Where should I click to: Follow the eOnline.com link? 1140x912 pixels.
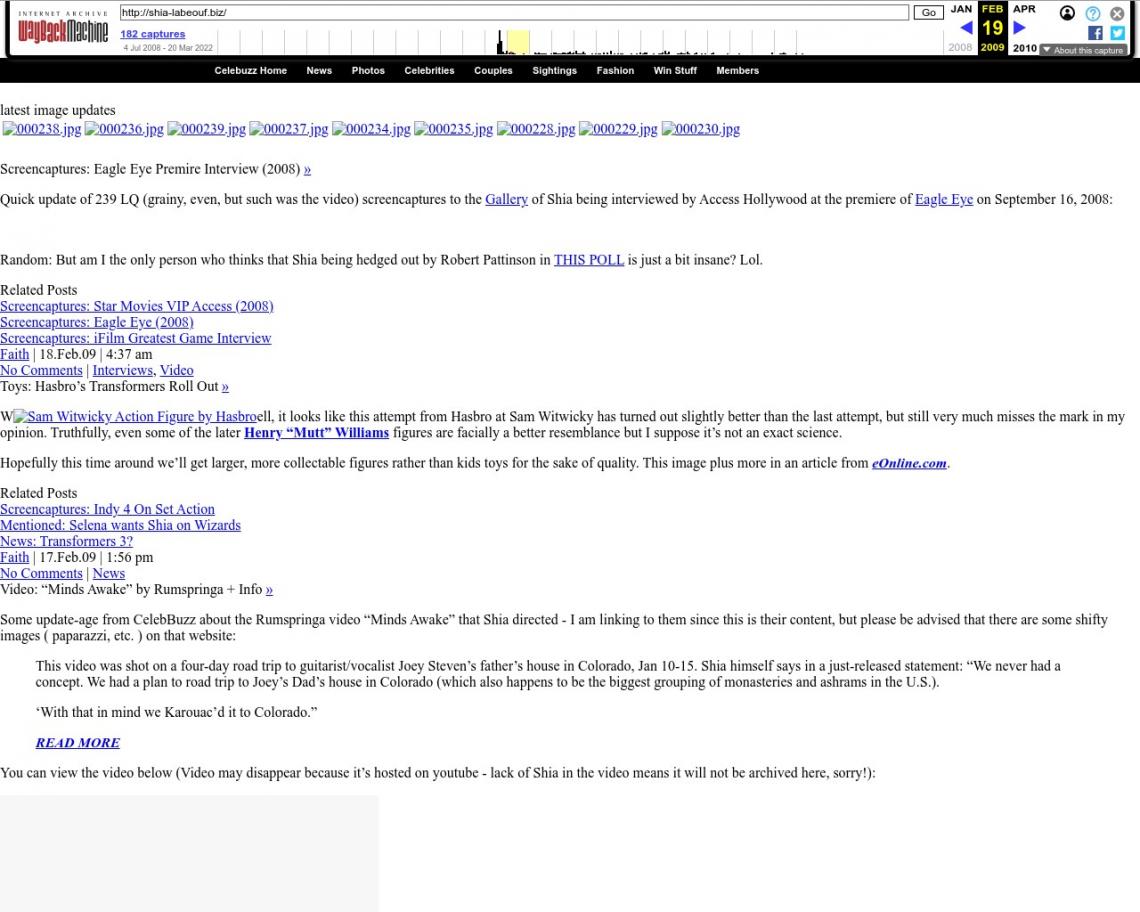(x=910, y=463)
